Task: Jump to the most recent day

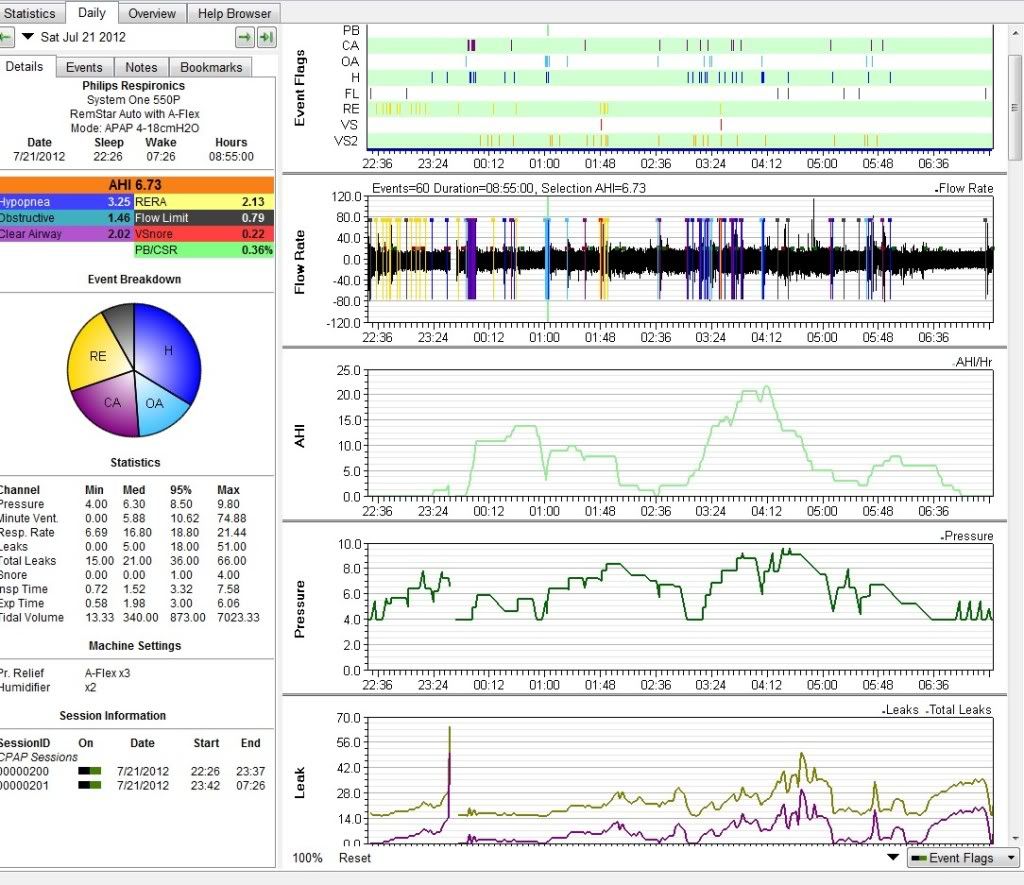Action: tap(266, 38)
